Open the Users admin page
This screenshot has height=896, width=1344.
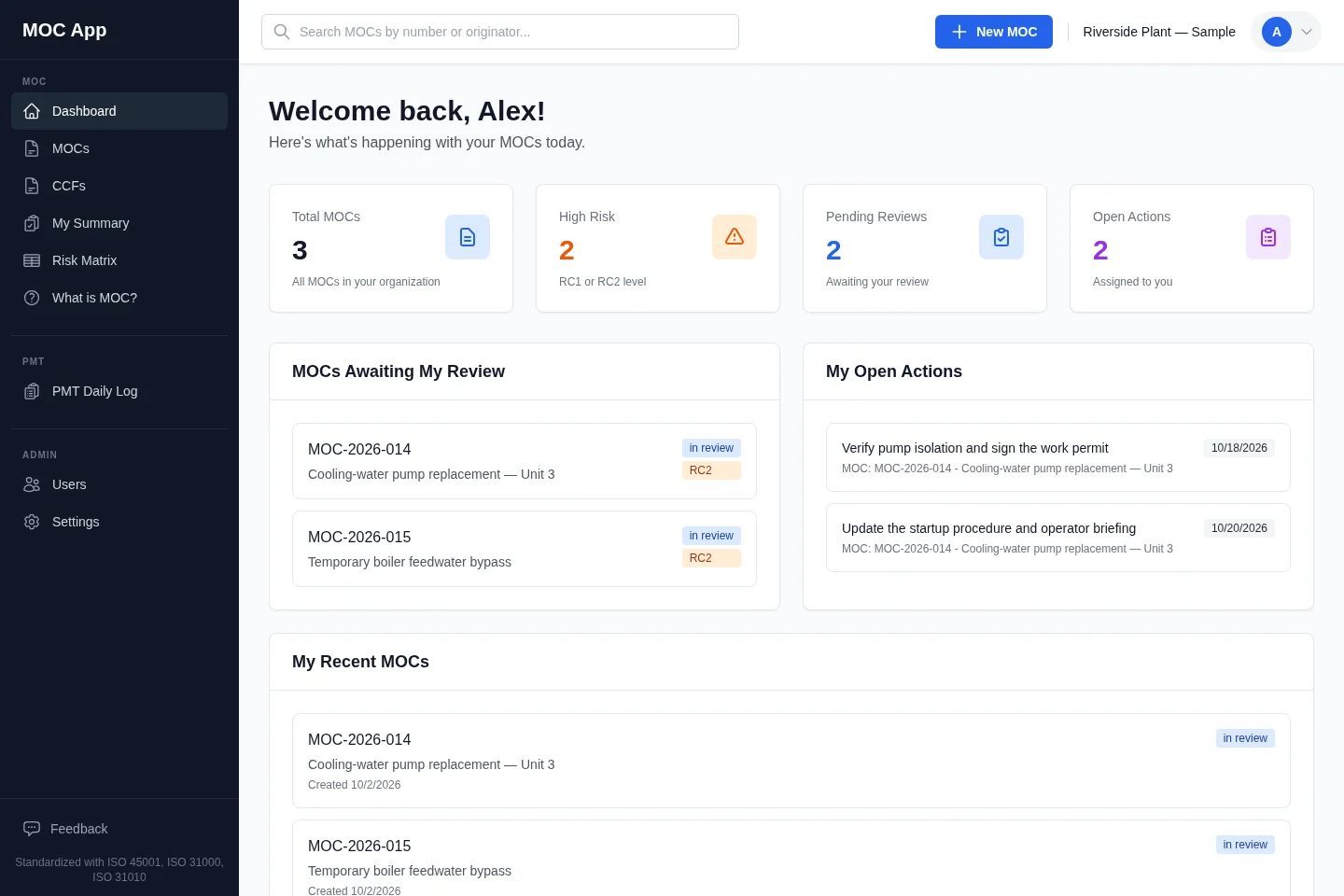(x=119, y=484)
